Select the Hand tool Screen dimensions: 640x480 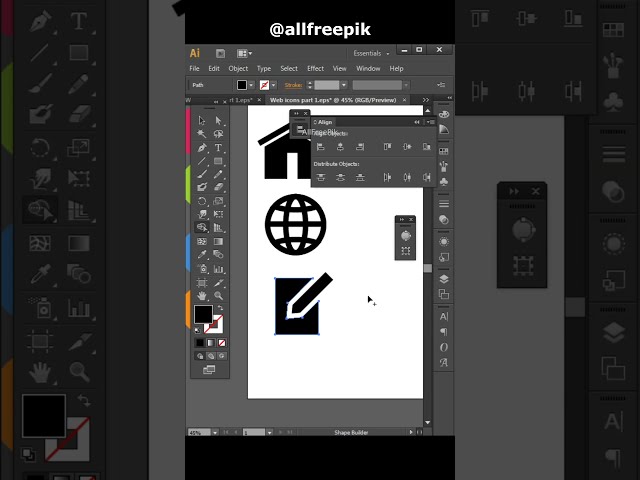click(x=202, y=296)
